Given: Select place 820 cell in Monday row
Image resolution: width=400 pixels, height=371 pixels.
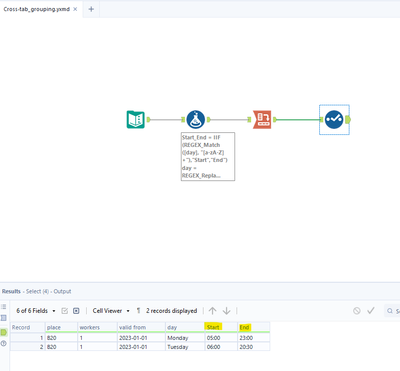Looking at the screenshot, I should click(x=61, y=338).
